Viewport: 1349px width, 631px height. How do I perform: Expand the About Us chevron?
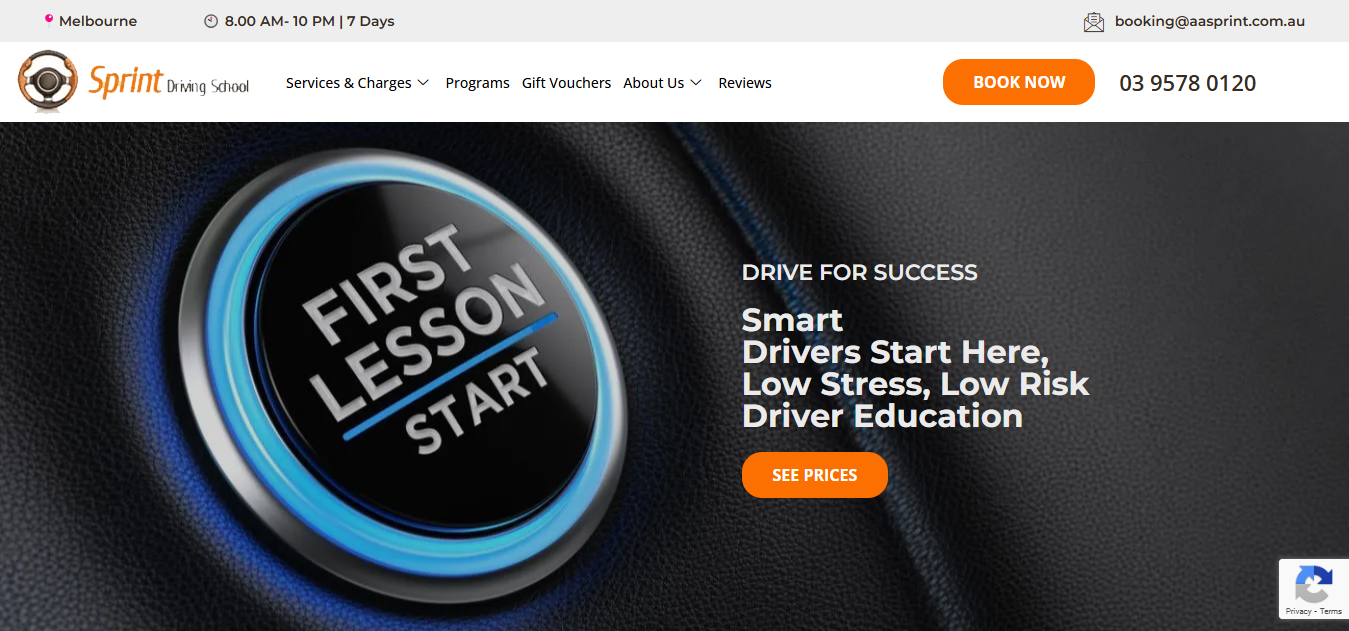pos(696,83)
